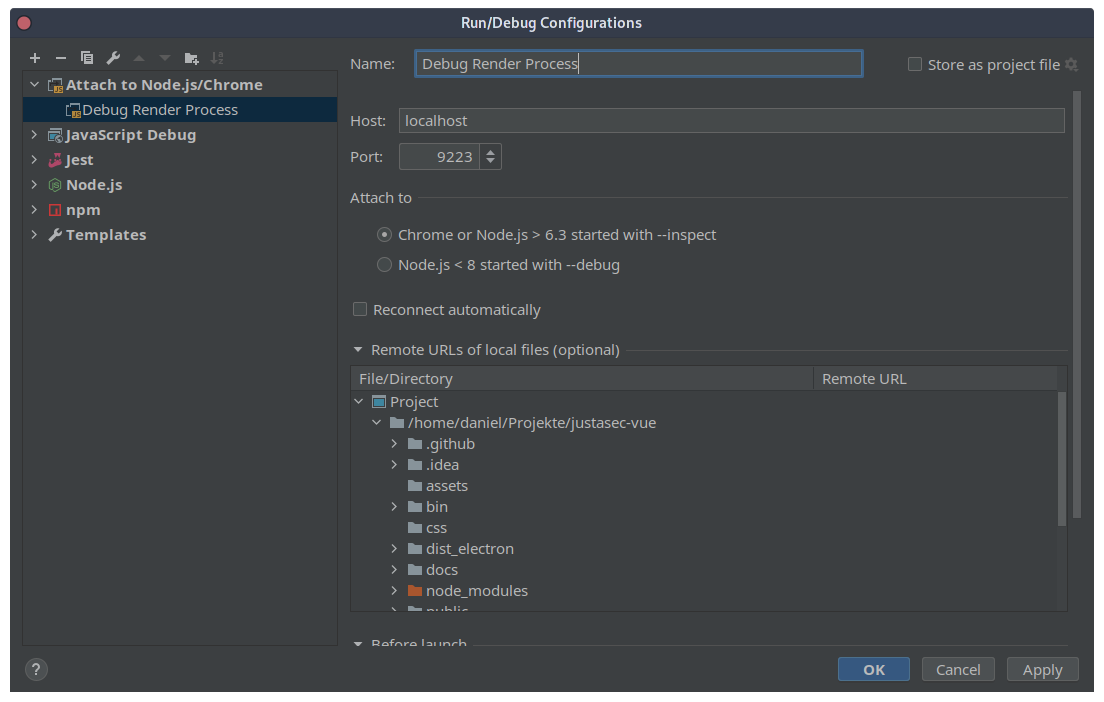Viewport: 1104px width, 702px height.
Task: Check the Reconnect automatically option
Action: (x=360, y=310)
